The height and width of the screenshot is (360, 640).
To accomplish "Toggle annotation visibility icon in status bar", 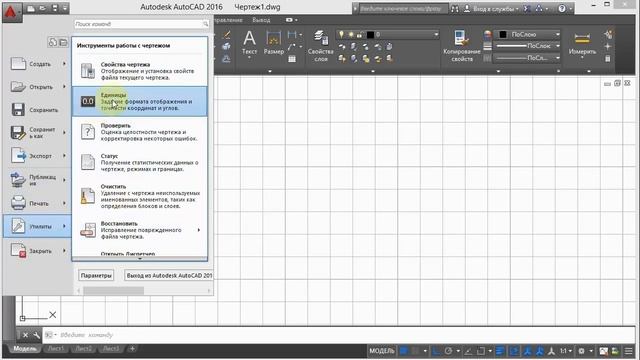I will click(528, 351).
